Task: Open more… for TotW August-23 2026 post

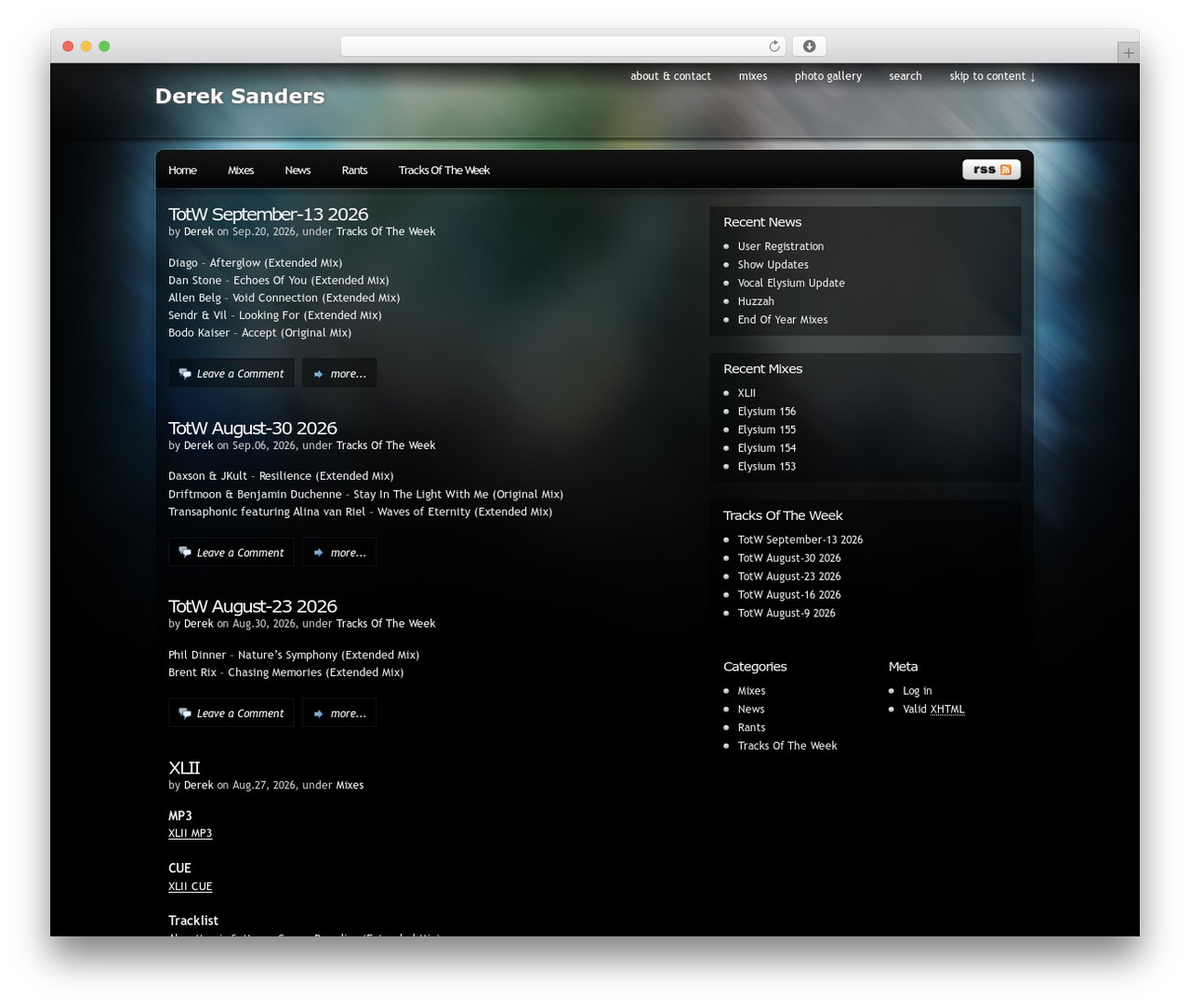Action: pos(339,713)
